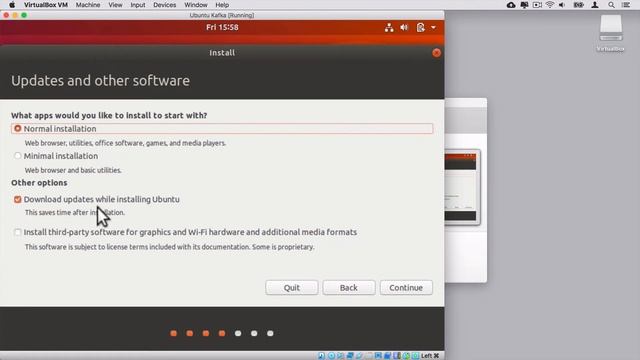Click the green zoom button of VM window
The image size is (640, 360).
[24, 15]
